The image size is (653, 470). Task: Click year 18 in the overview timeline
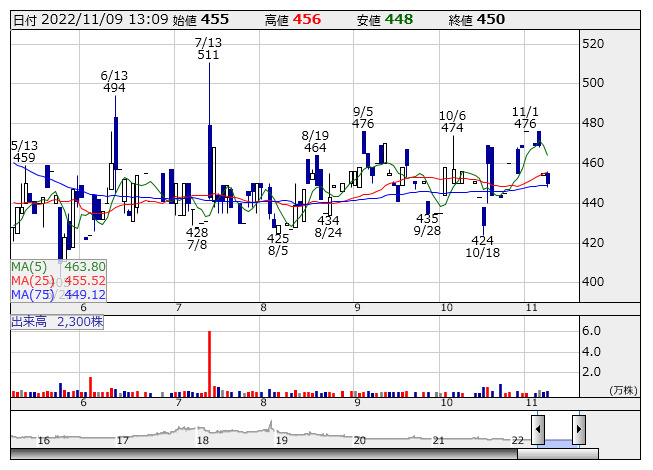pyautogui.click(x=202, y=440)
